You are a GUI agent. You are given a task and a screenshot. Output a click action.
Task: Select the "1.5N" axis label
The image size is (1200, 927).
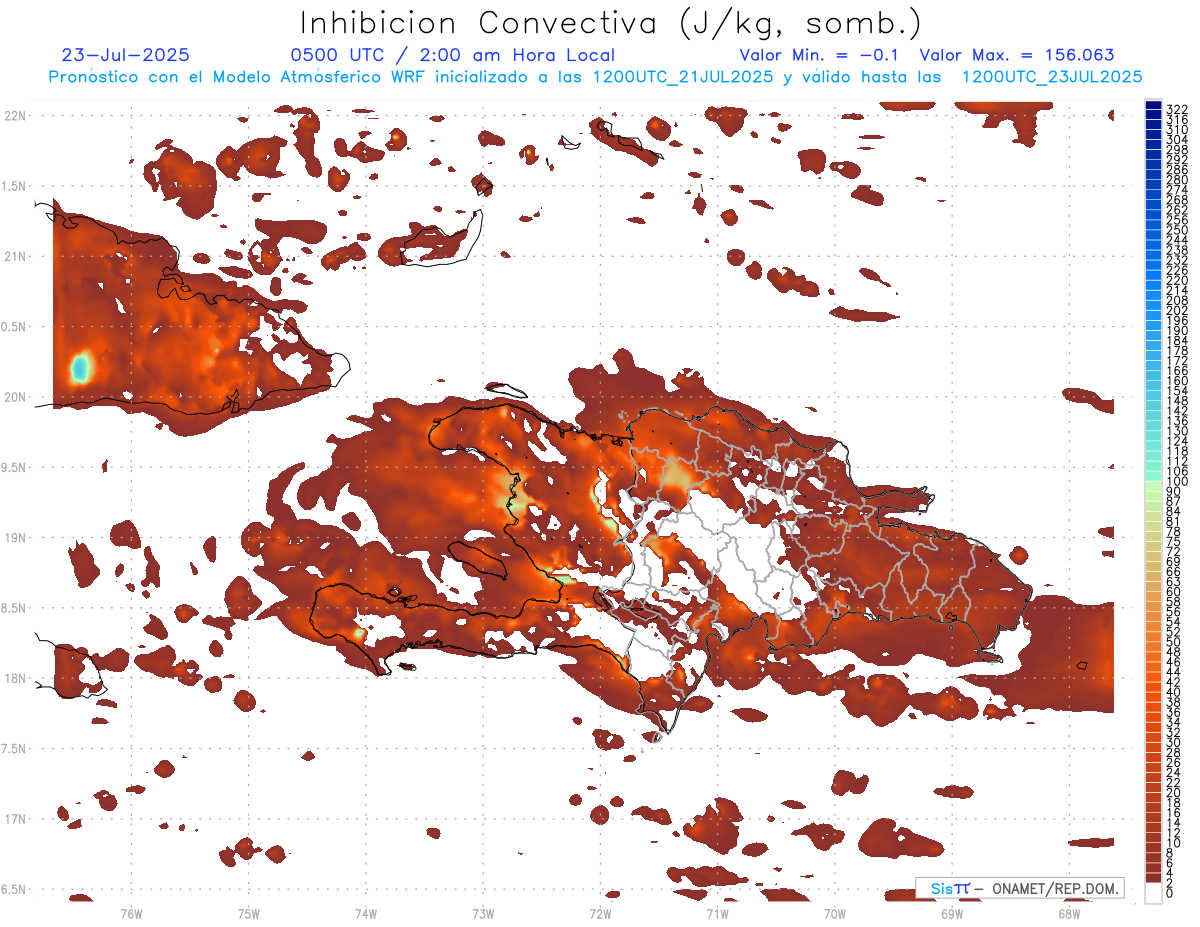(x=14, y=186)
